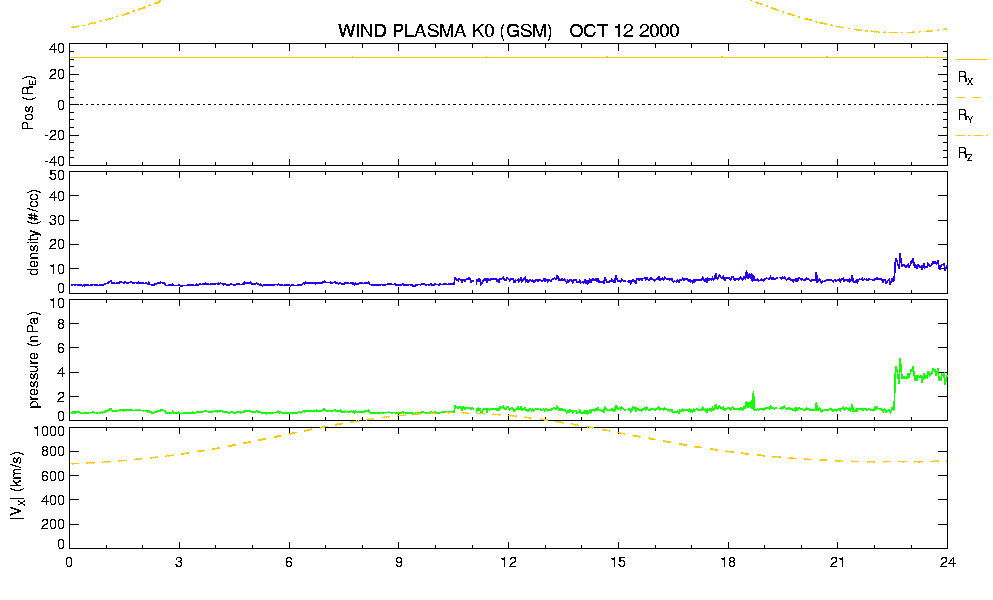Click the 'Pos (RE)' axis label

[29, 103]
